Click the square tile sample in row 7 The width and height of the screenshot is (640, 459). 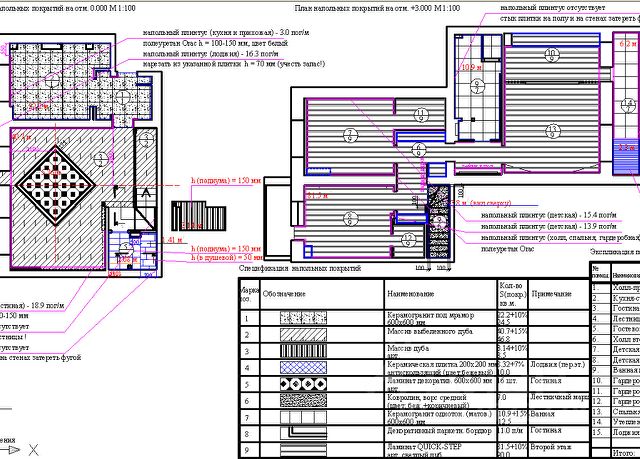[x=303, y=417]
